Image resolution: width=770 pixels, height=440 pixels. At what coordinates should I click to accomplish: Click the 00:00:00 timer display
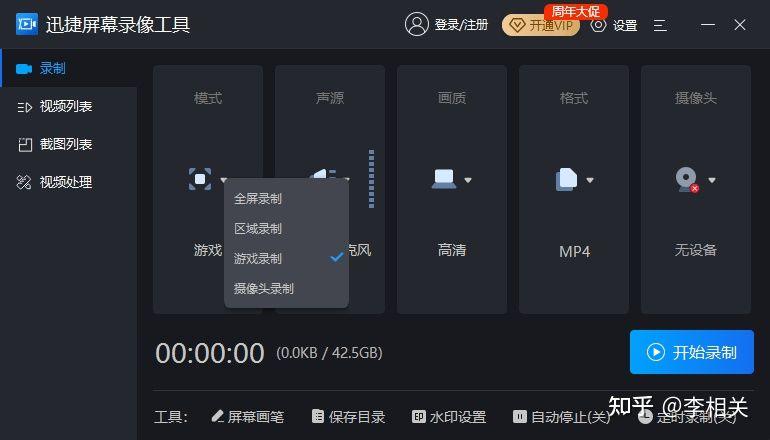(x=210, y=353)
